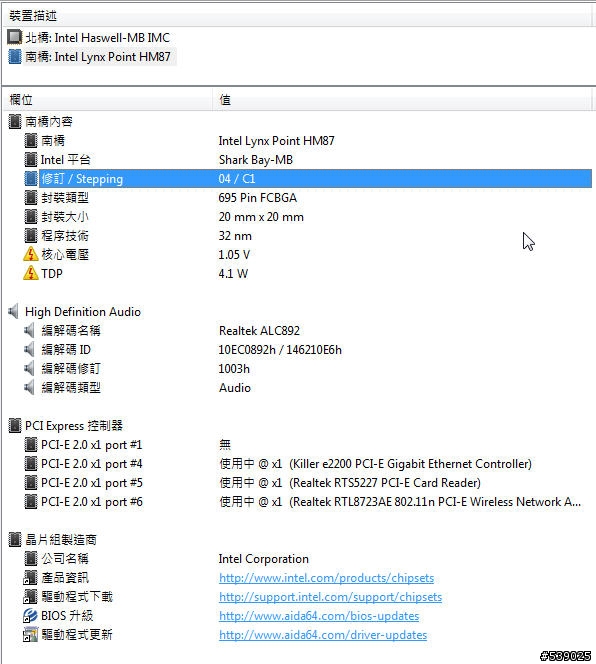
Task: Click the speaker icon beside 編解碼 ID
Action: pos(29,349)
